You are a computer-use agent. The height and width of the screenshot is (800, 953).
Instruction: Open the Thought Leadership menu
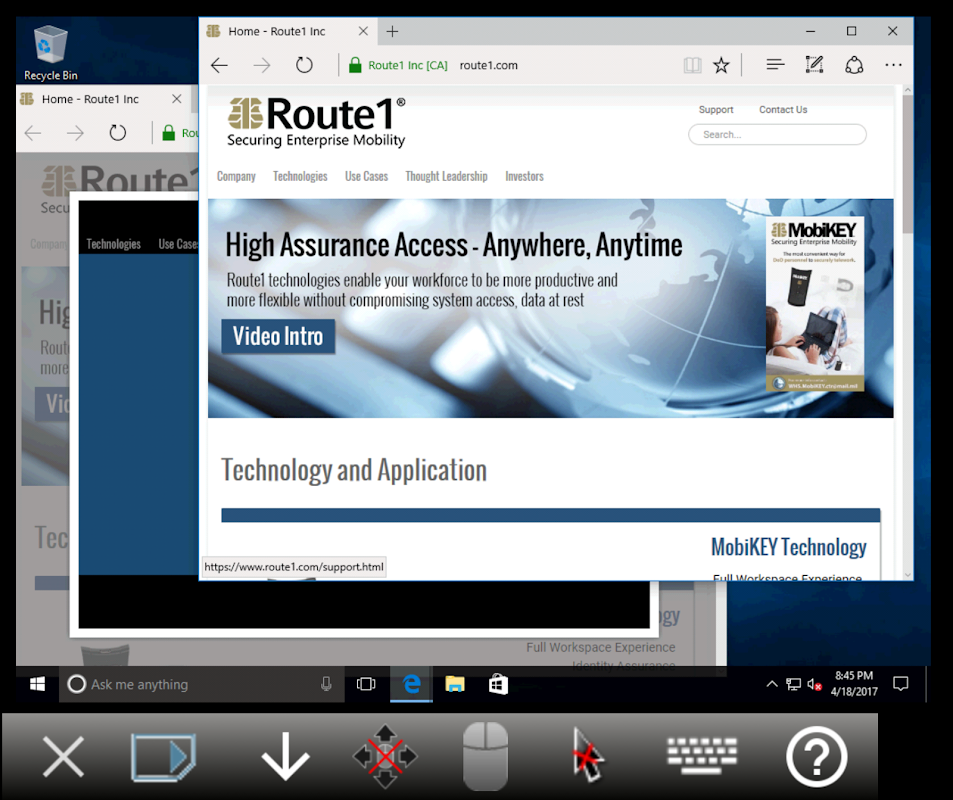(446, 176)
